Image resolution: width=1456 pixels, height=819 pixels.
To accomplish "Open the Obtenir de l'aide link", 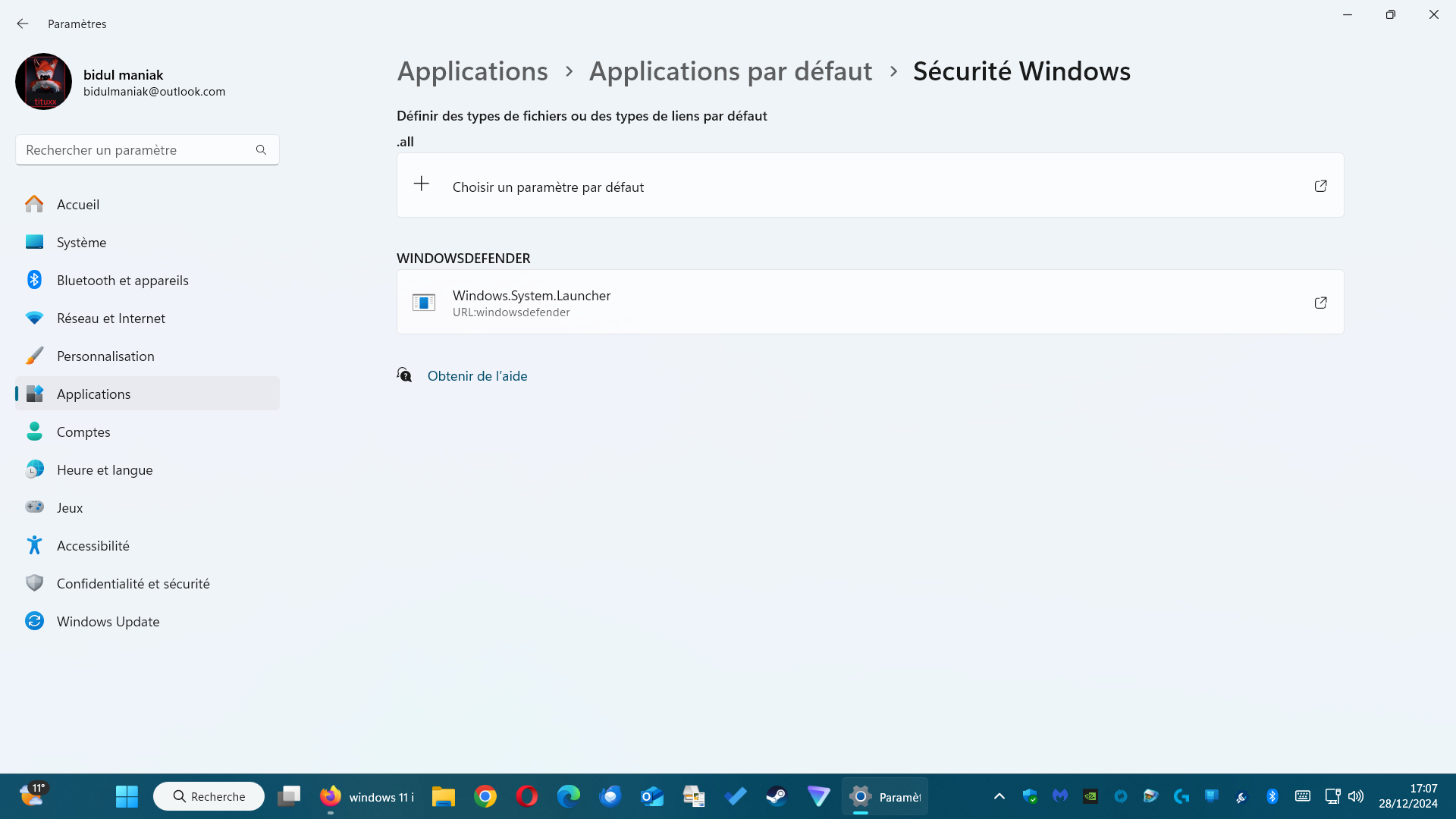I will pos(477,376).
